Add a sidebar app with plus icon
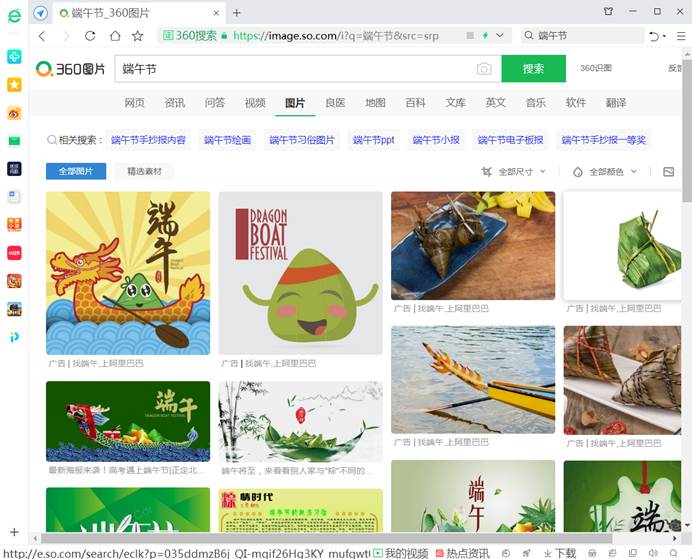The image size is (692, 559). click(14, 533)
